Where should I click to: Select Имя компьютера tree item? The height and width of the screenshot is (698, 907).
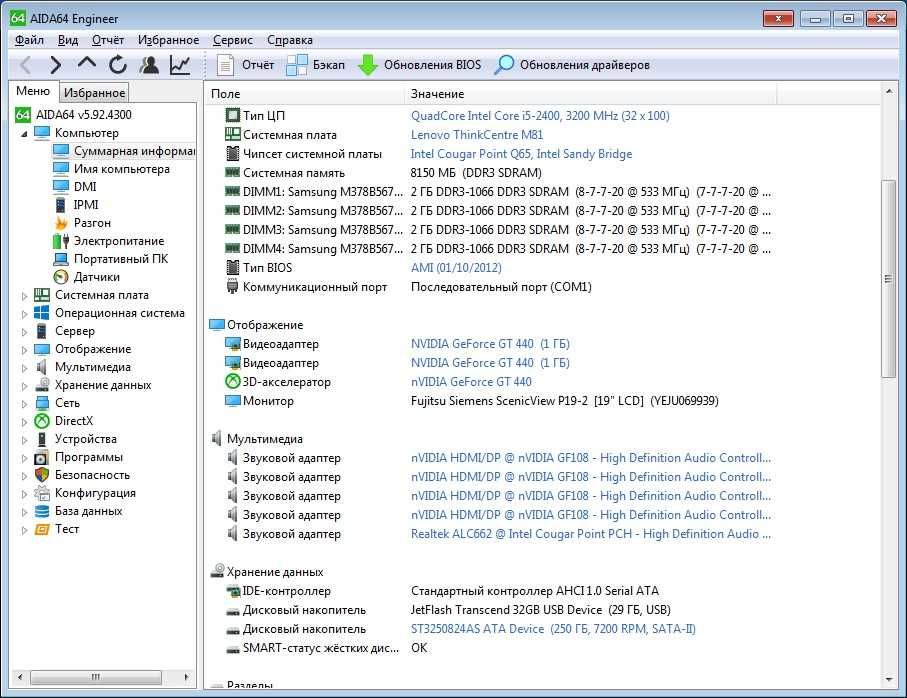[x=111, y=169]
